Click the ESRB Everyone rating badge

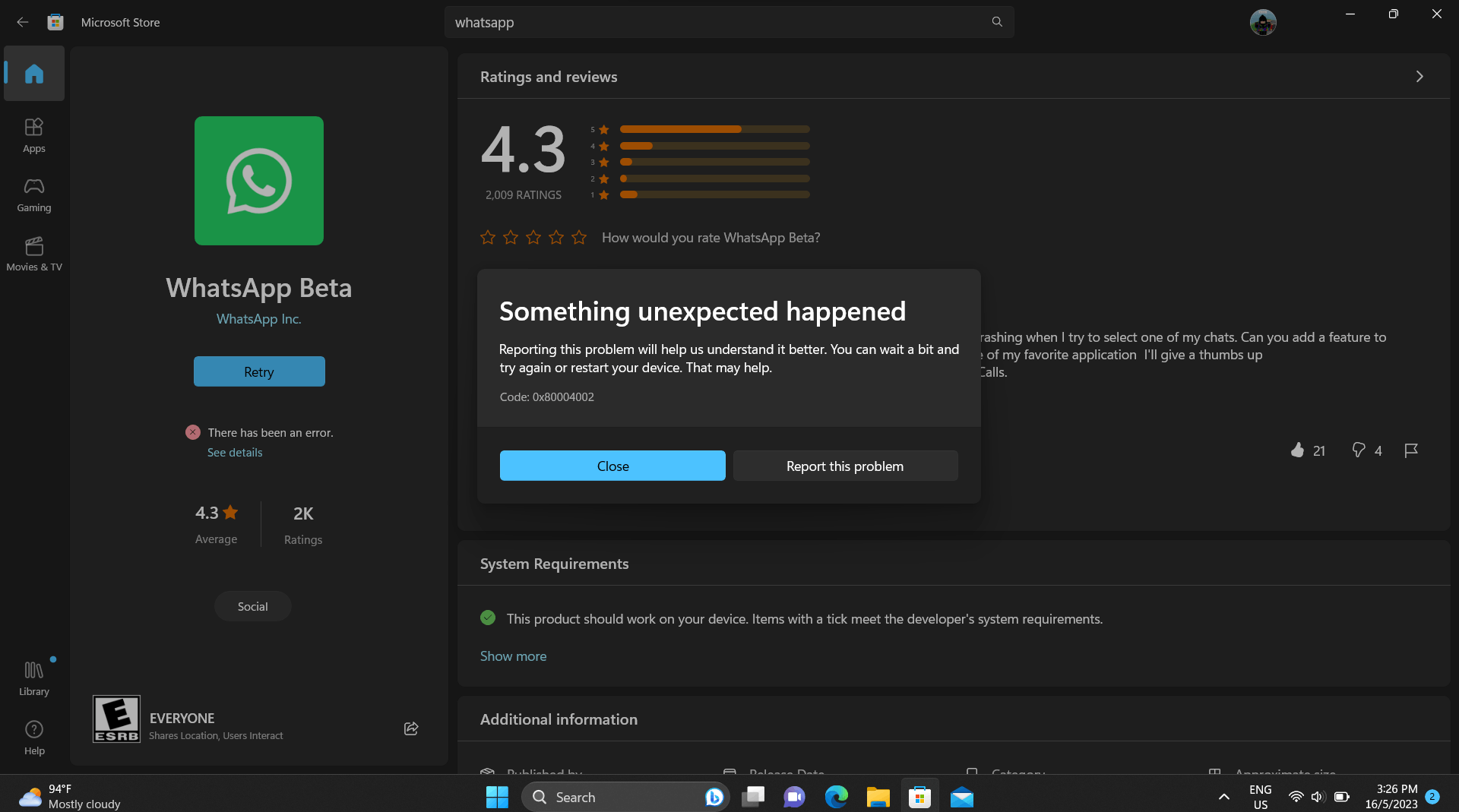click(x=116, y=719)
